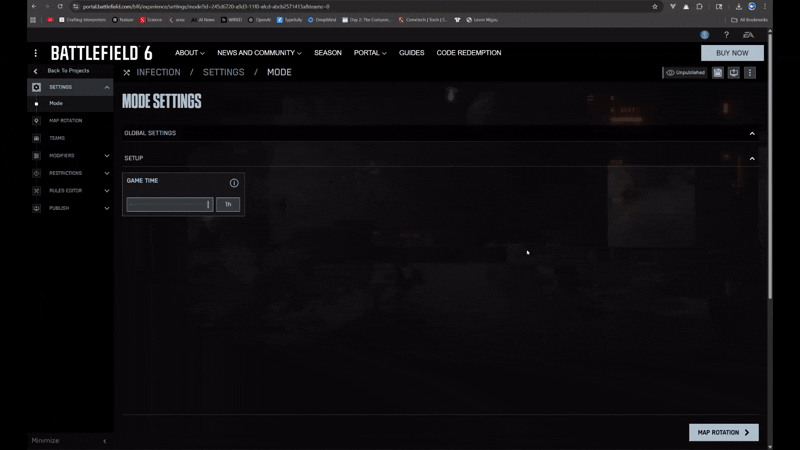
Task: Click the Settings gear icon in sidebar
Action: coord(36,87)
